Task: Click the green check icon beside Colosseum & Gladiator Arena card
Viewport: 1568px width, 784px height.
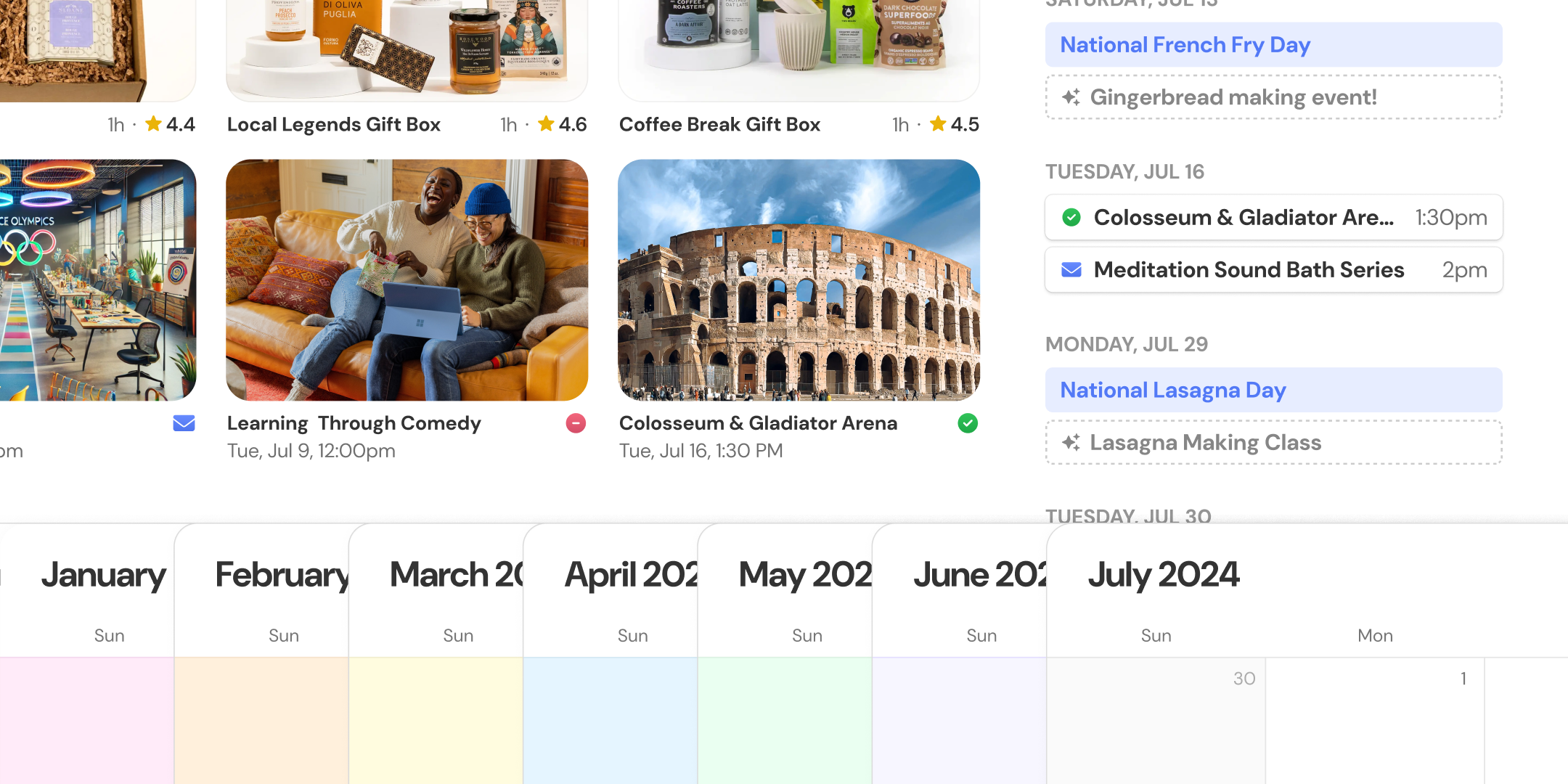Action: (x=968, y=423)
